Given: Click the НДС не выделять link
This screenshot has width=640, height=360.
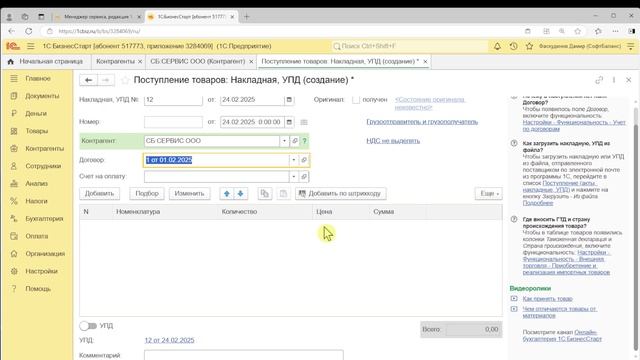Looking at the screenshot, I should (x=393, y=141).
